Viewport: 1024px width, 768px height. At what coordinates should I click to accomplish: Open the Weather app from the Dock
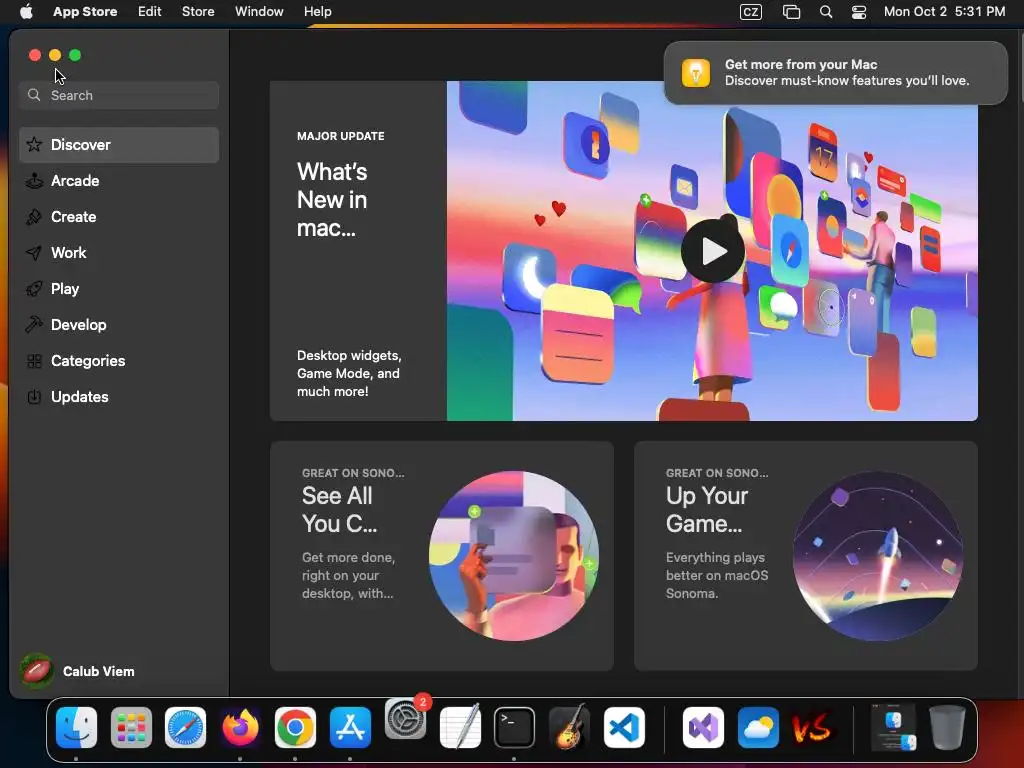pyautogui.click(x=758, y=728)
